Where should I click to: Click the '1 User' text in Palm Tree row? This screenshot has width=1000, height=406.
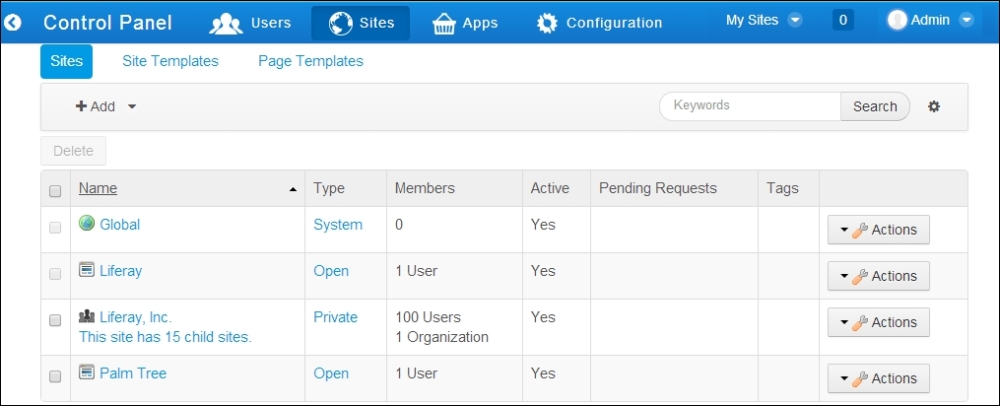coord(416,373)
